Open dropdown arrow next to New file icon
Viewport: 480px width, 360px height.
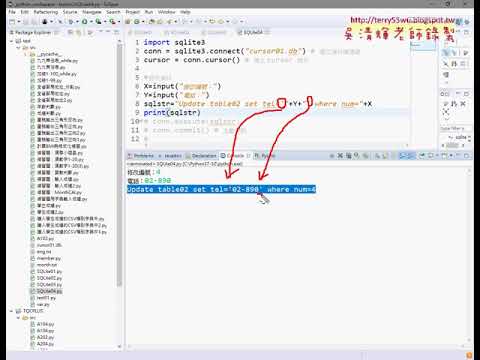(x=19, y=22)
